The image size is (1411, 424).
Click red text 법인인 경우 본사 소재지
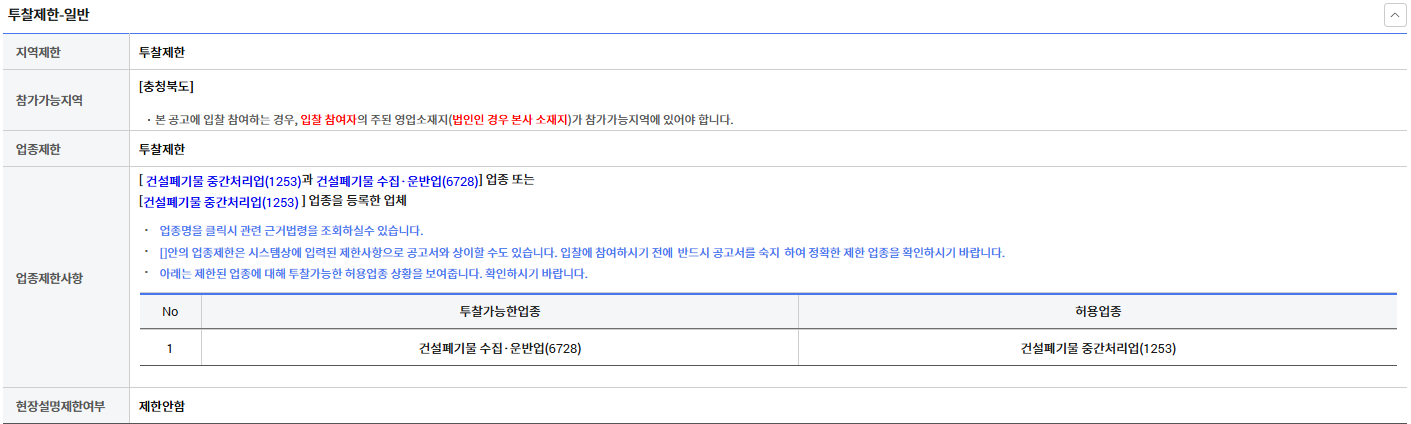509,120
